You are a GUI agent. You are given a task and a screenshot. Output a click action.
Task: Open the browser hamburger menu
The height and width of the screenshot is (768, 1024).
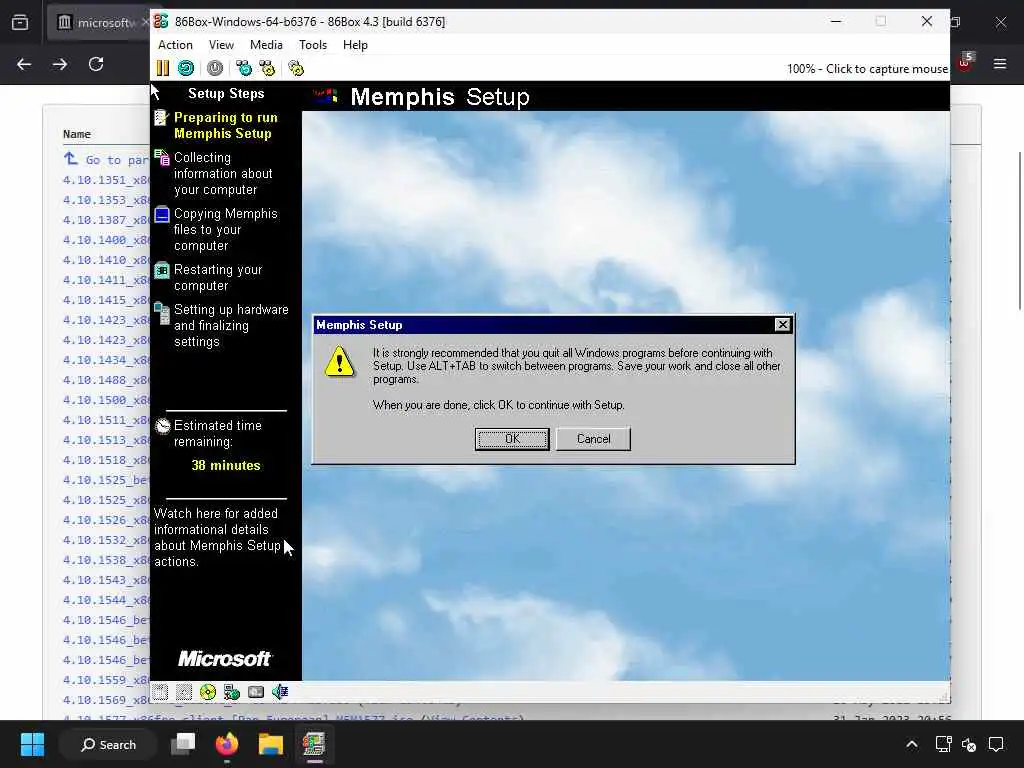(x=1000, y=64)
